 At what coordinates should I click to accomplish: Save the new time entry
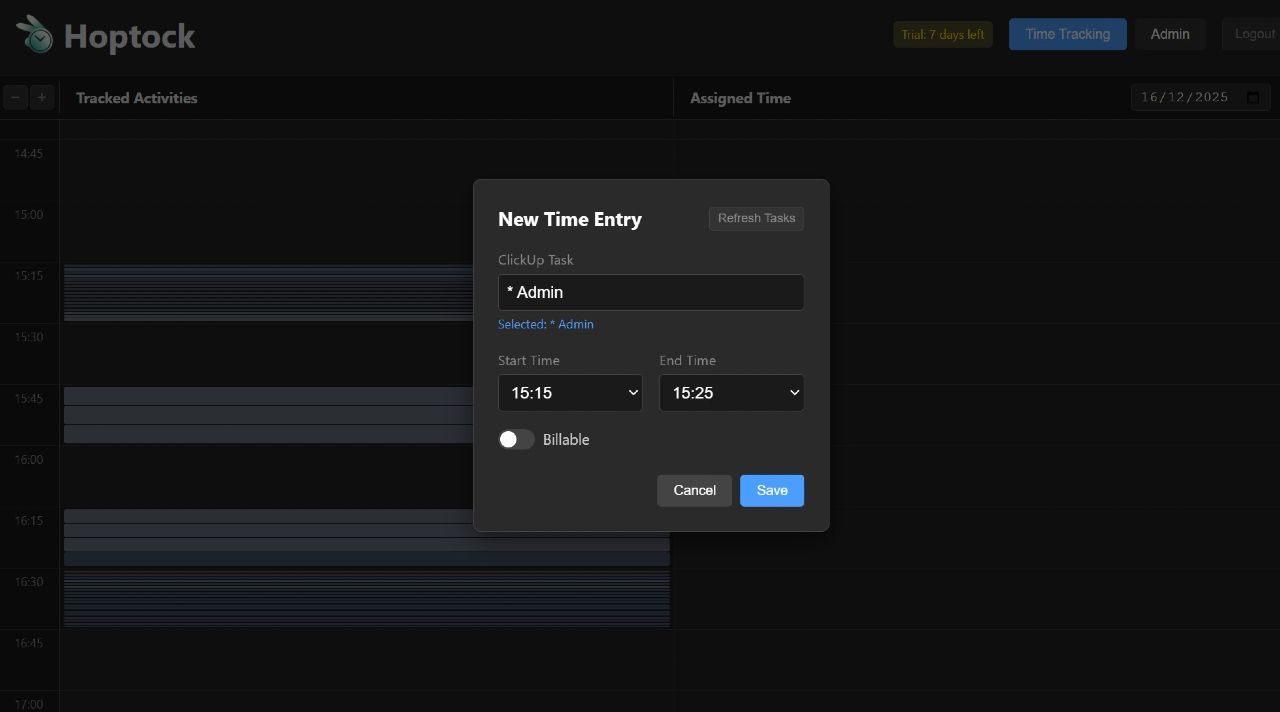coord(771,490)
